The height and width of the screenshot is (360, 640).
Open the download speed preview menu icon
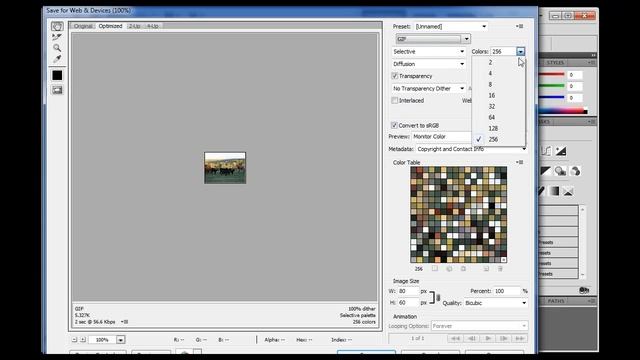[124, 322]
